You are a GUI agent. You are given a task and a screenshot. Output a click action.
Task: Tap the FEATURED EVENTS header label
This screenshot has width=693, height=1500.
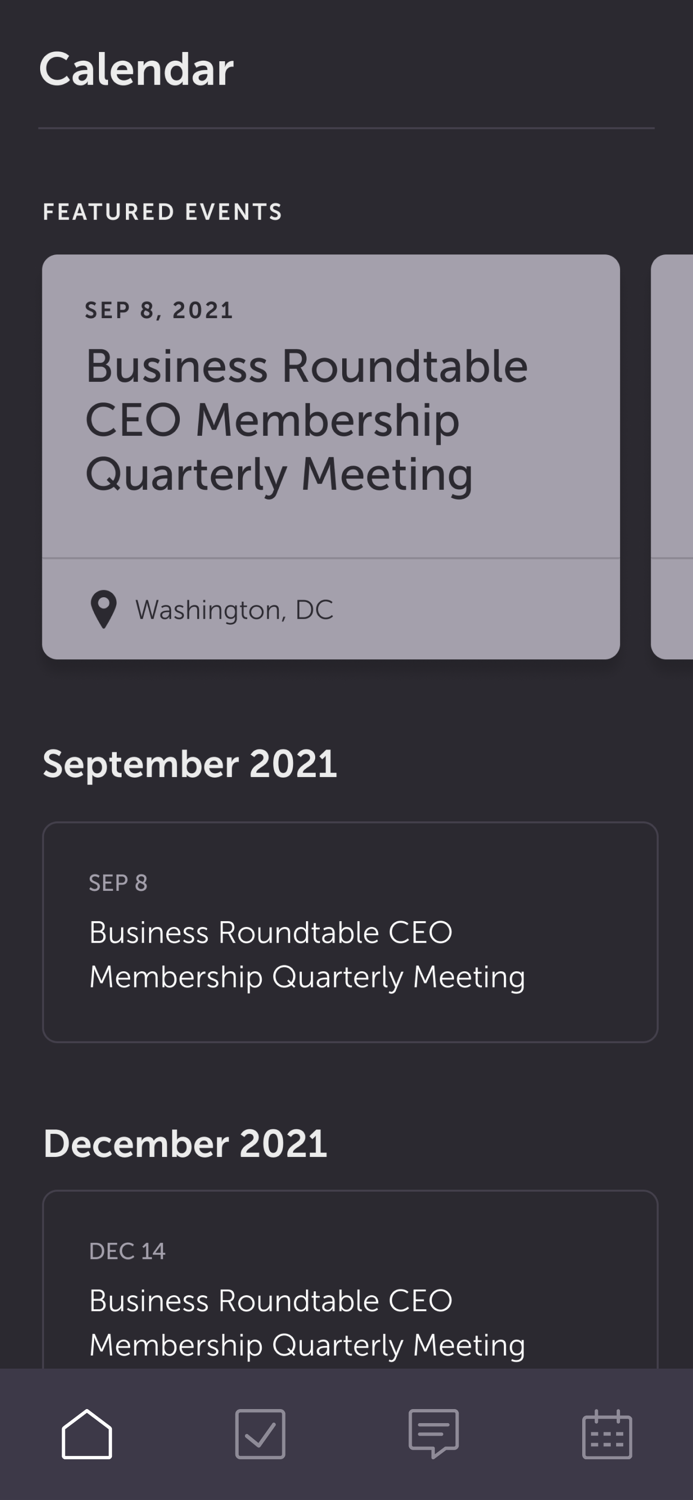click(x=162, y=212)
